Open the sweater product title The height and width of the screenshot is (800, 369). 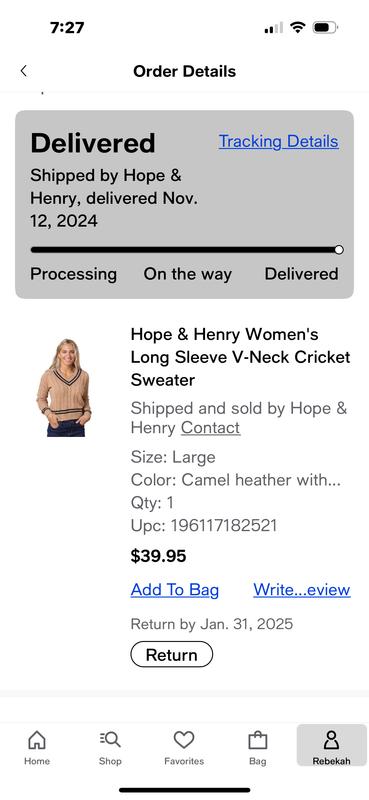[x=240, y=357]
